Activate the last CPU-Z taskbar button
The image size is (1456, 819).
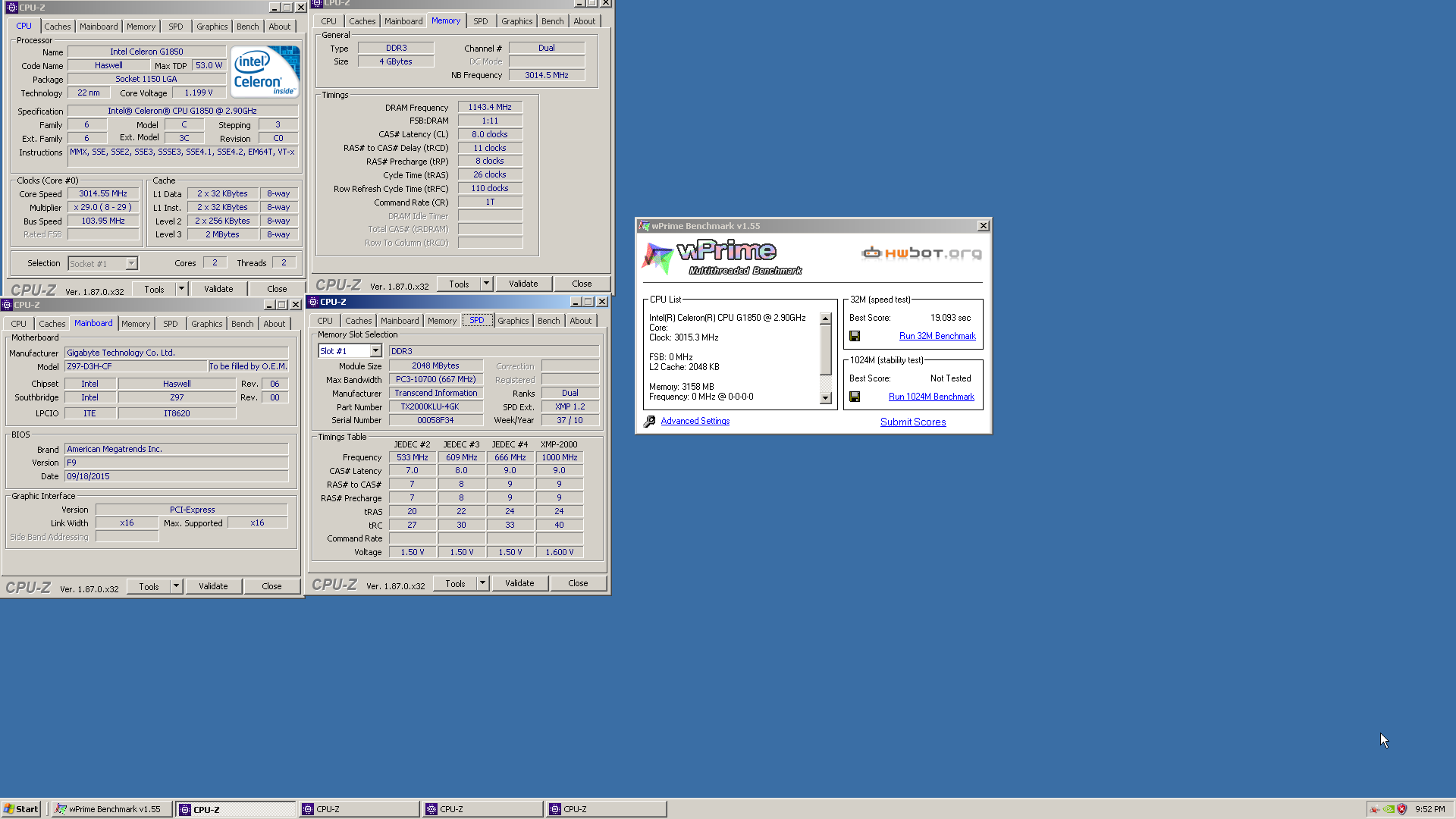[x=606, y=809]
